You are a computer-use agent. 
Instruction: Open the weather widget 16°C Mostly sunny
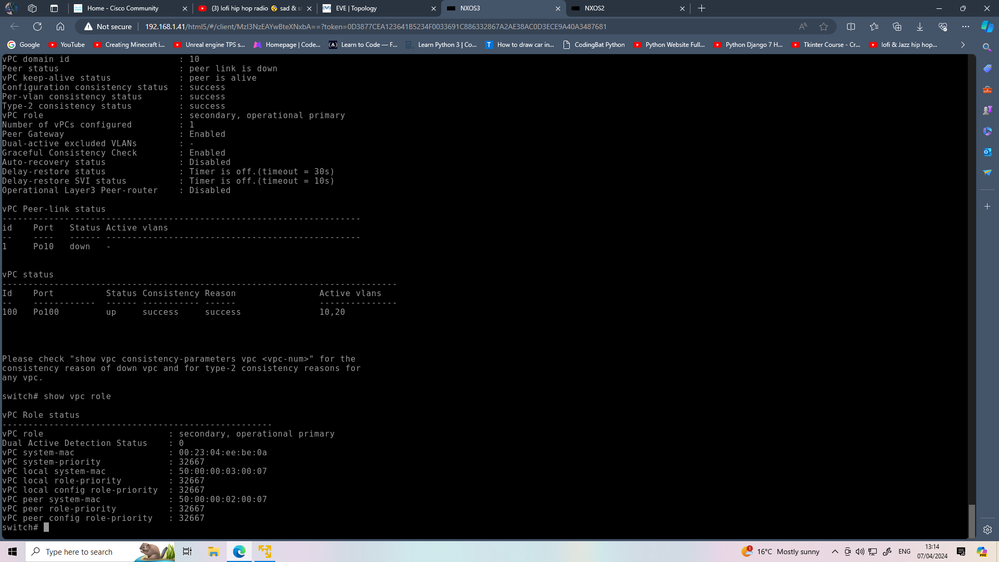click(780, 551)
